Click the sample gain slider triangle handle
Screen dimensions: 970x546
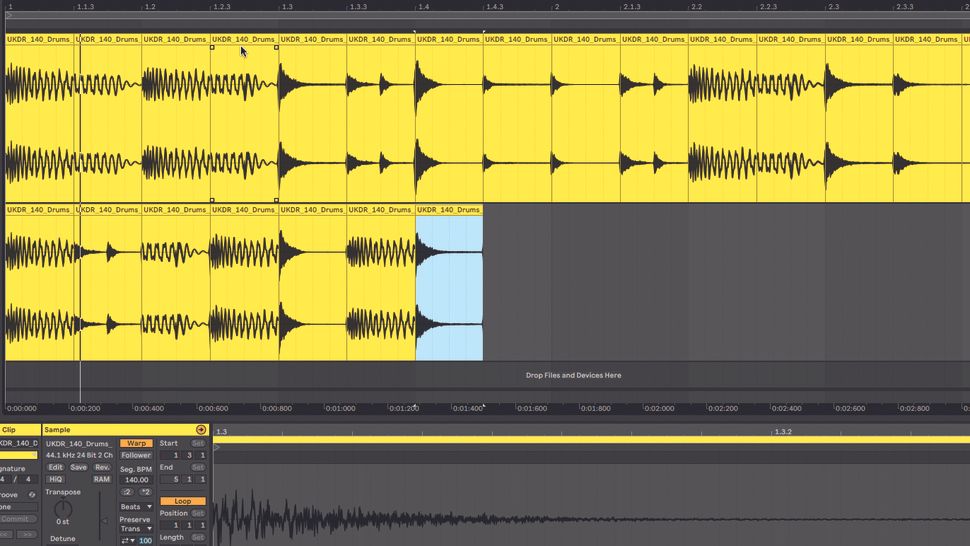[104, 521]
